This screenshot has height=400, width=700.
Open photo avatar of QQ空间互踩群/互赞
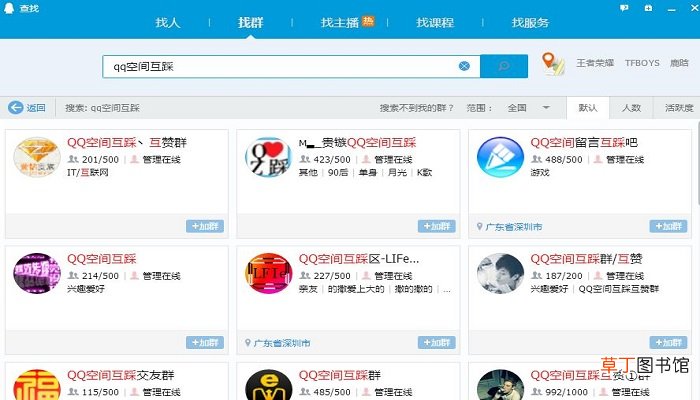point(500,273)
